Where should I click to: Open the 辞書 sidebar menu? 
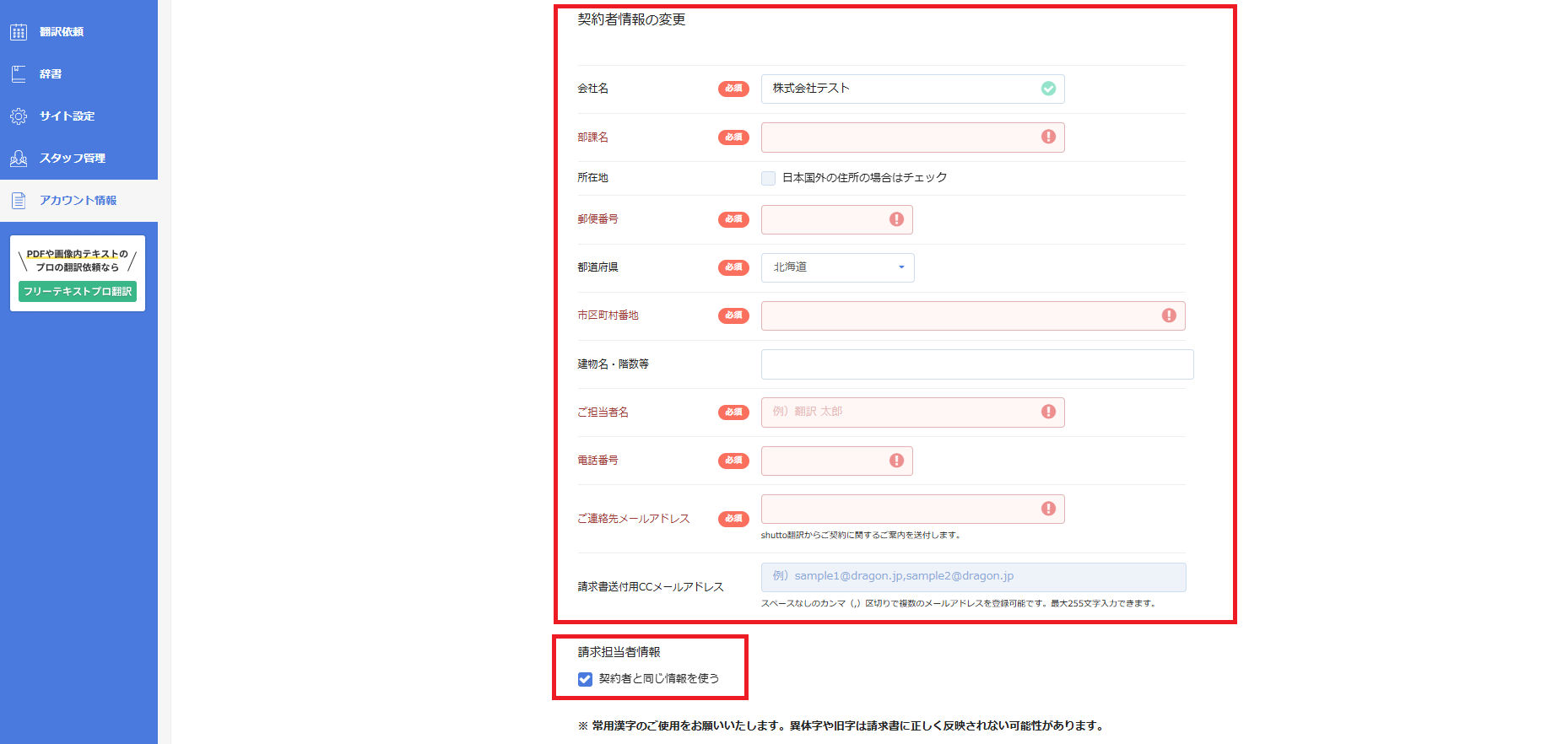pyautogui.click(x=78, y=74)
